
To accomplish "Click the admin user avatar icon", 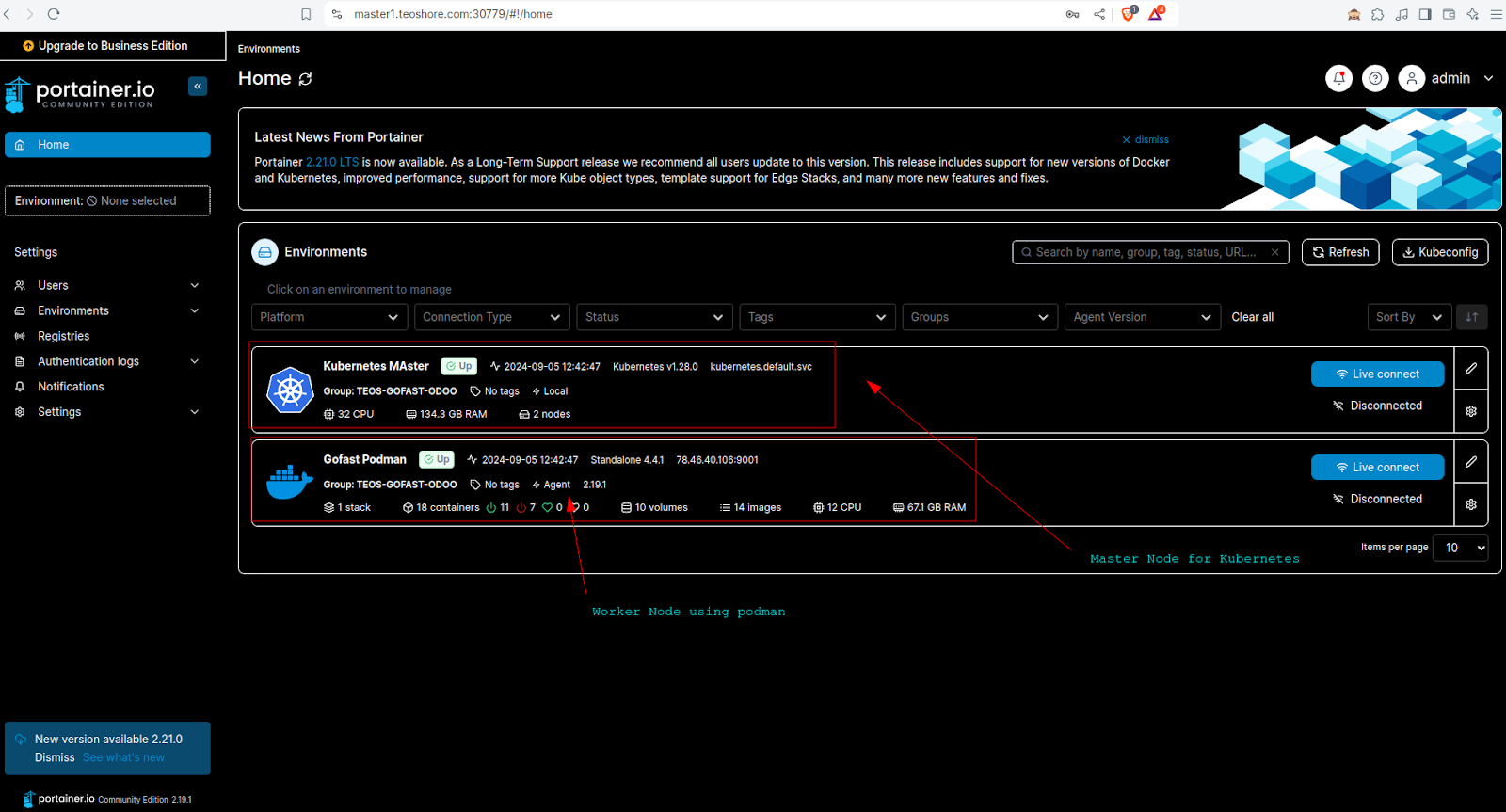I will point(1411,78).
